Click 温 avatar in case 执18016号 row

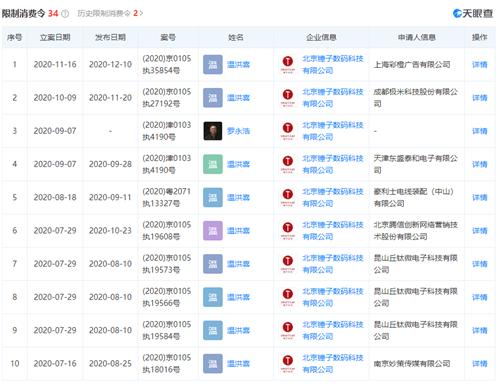coord(213,363)
